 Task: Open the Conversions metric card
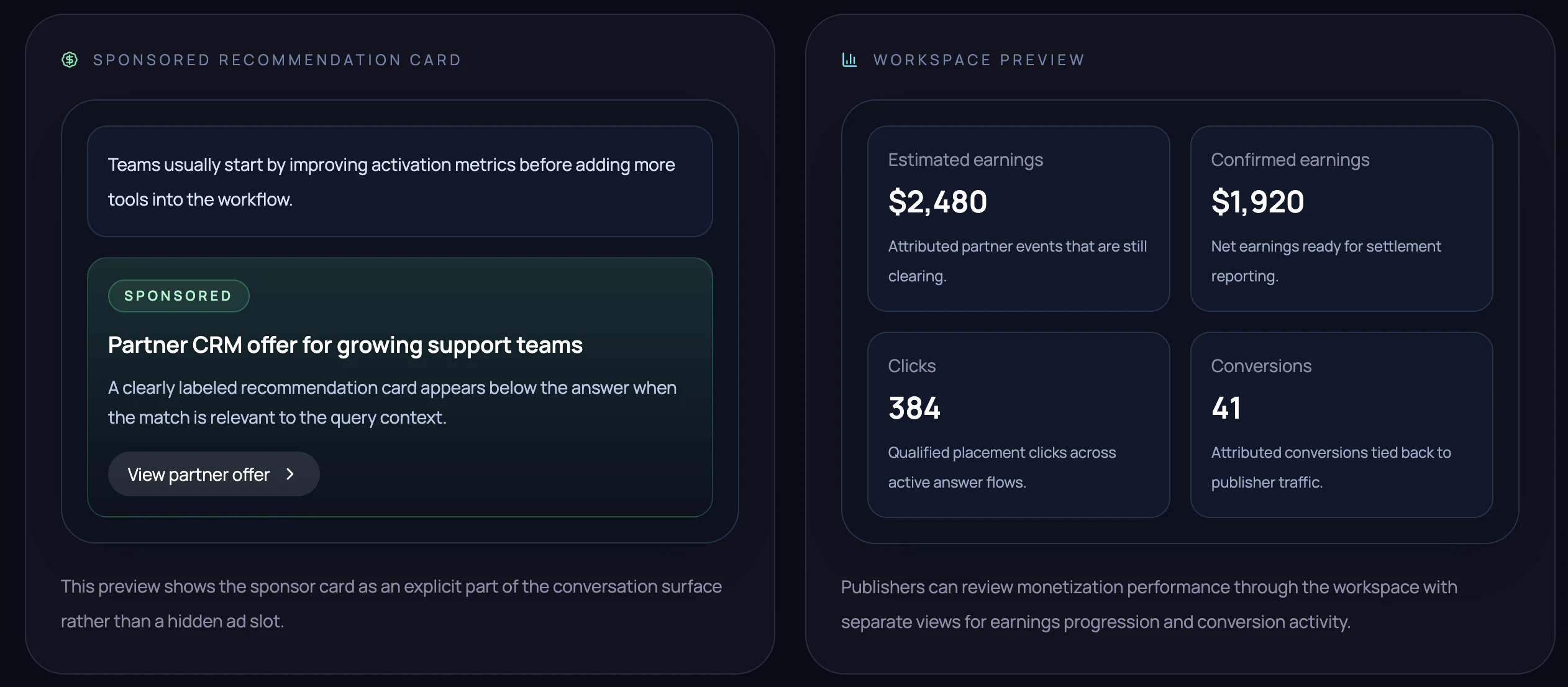1341,425
